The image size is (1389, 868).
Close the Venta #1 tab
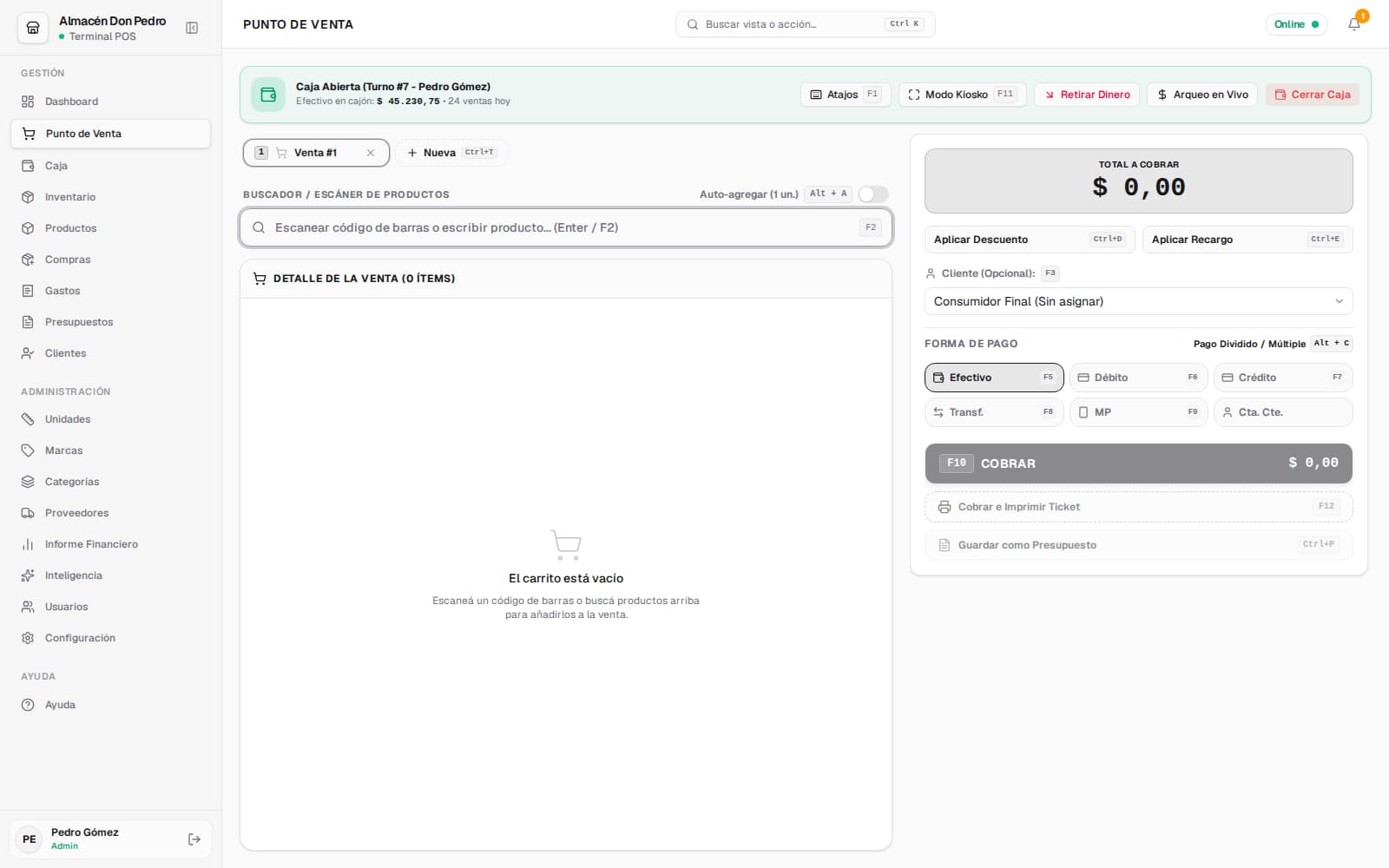click(371, 153)
